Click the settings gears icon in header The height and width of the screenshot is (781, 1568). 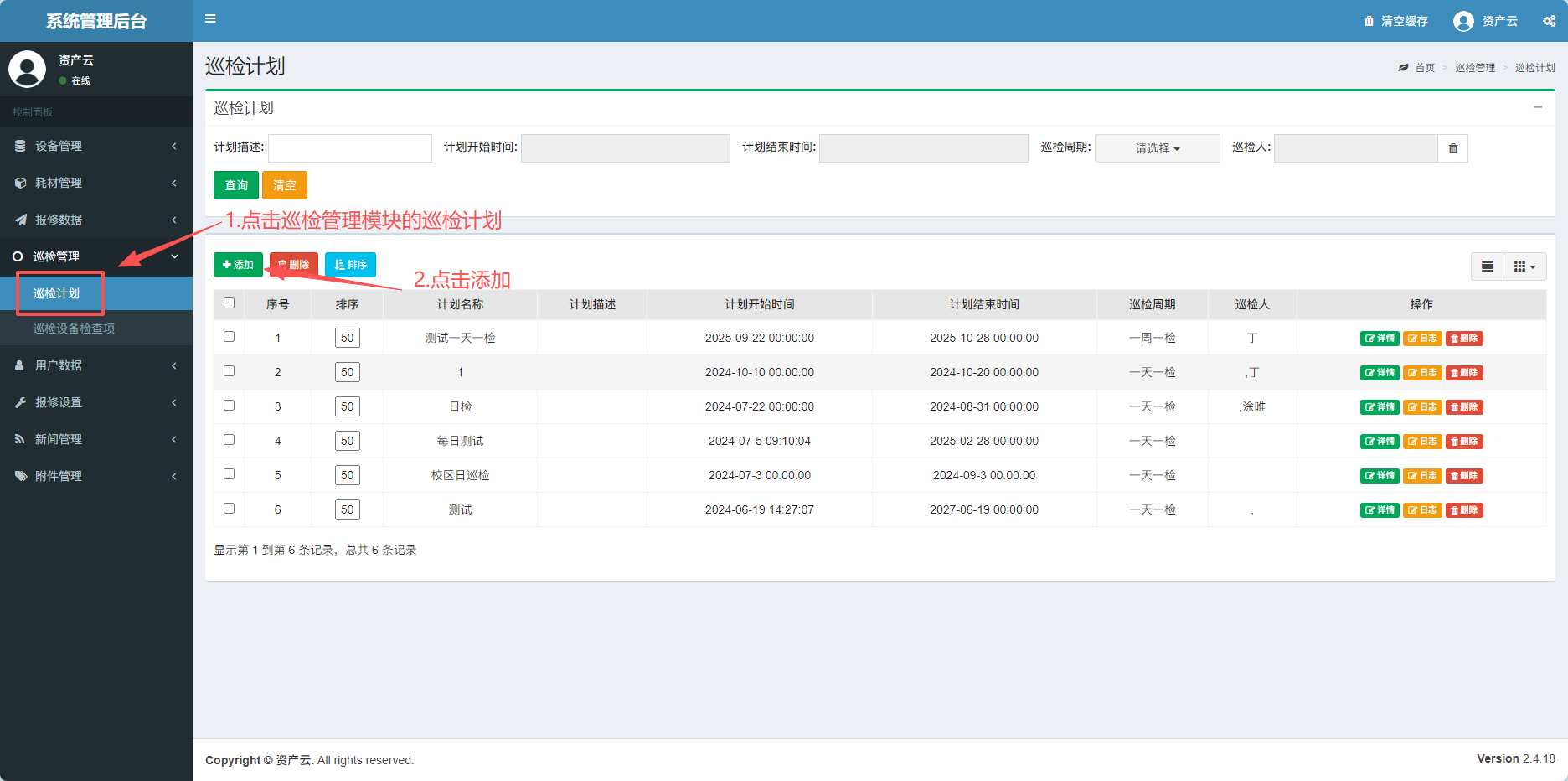coord(1549,21)
